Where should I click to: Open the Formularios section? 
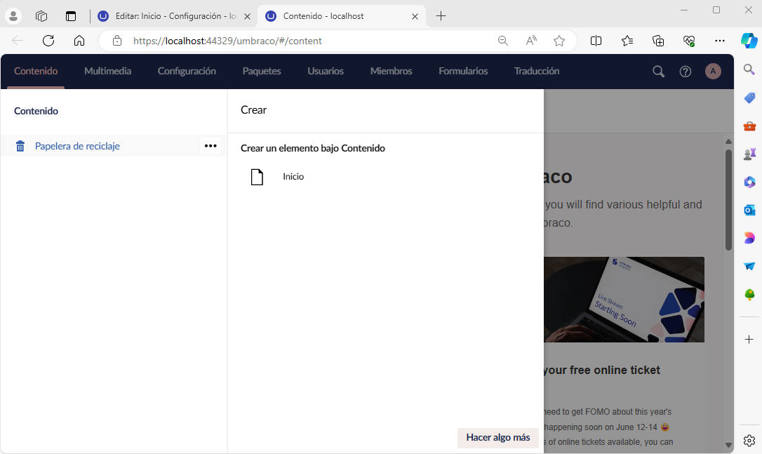tap(463, 71)
